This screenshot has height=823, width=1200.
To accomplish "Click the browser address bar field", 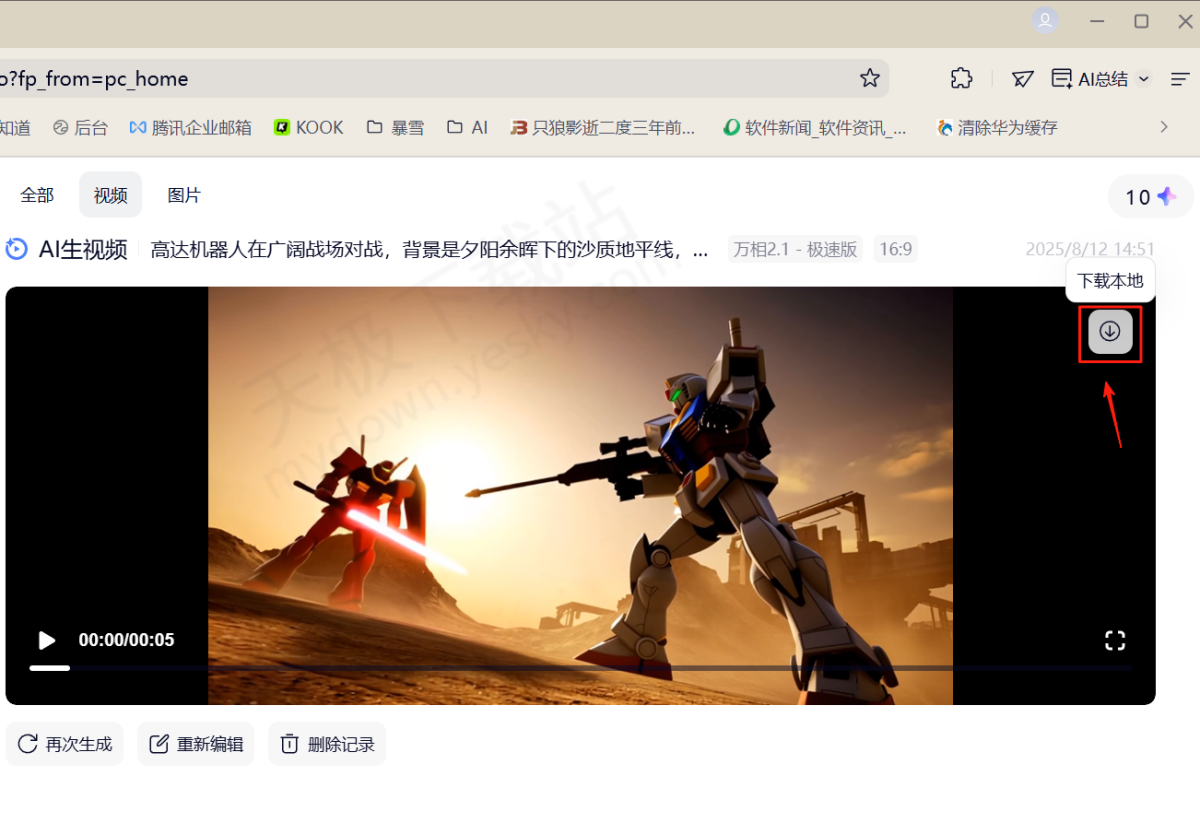I will pyautogui.click(x=400, y=78).
